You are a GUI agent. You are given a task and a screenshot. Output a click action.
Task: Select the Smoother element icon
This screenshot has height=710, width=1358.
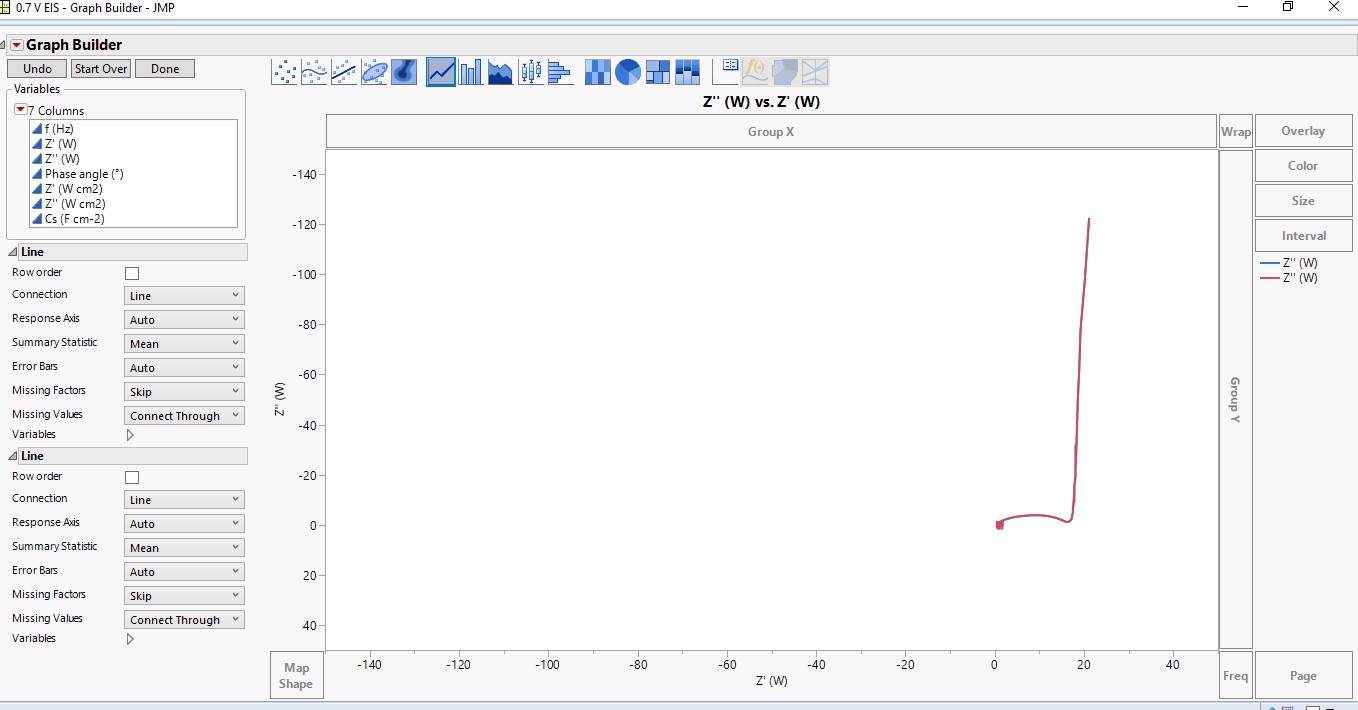point(313,71)
